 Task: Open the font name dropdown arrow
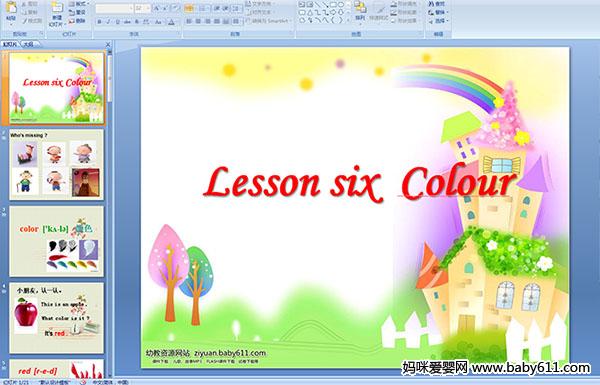tap(131, 8)
